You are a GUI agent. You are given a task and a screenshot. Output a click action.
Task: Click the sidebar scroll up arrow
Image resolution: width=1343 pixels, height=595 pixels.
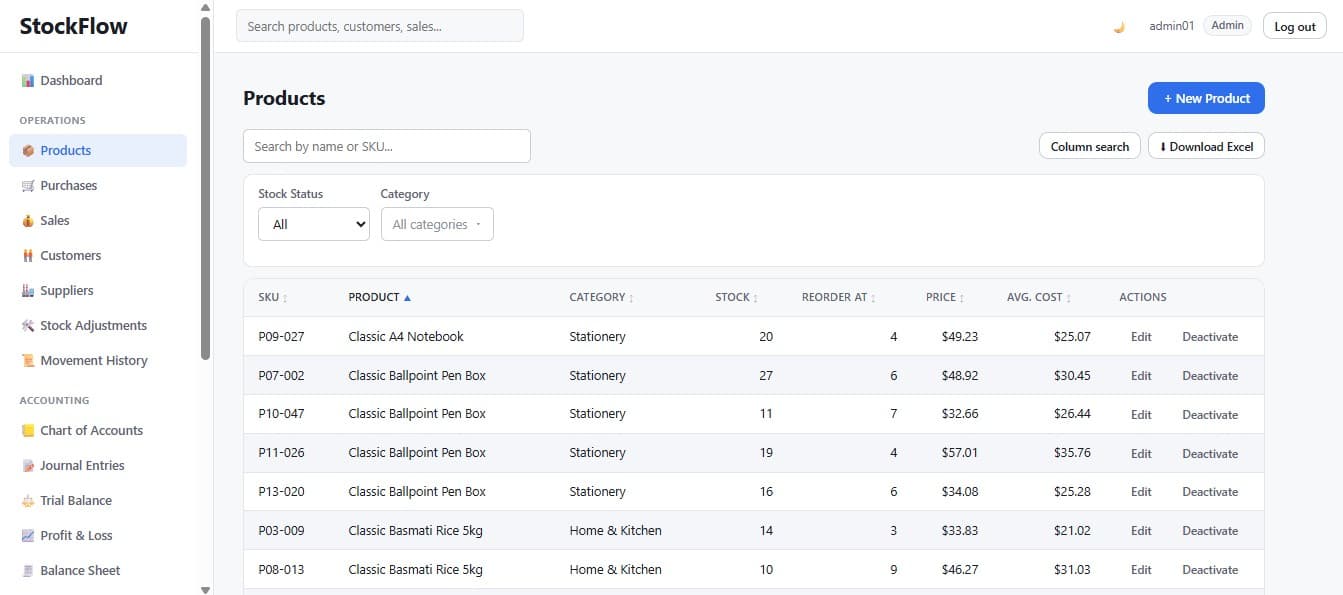[206, 6]
